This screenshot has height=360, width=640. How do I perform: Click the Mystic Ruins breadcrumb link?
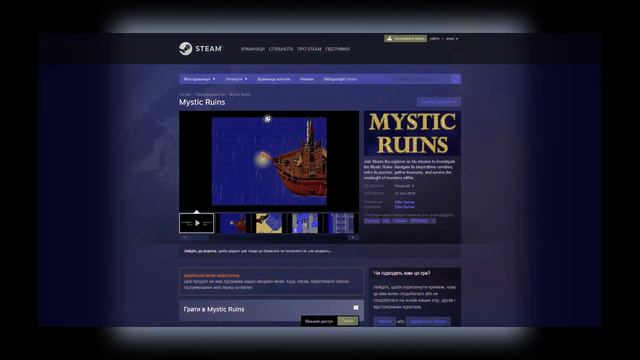[x=240, y=94]
